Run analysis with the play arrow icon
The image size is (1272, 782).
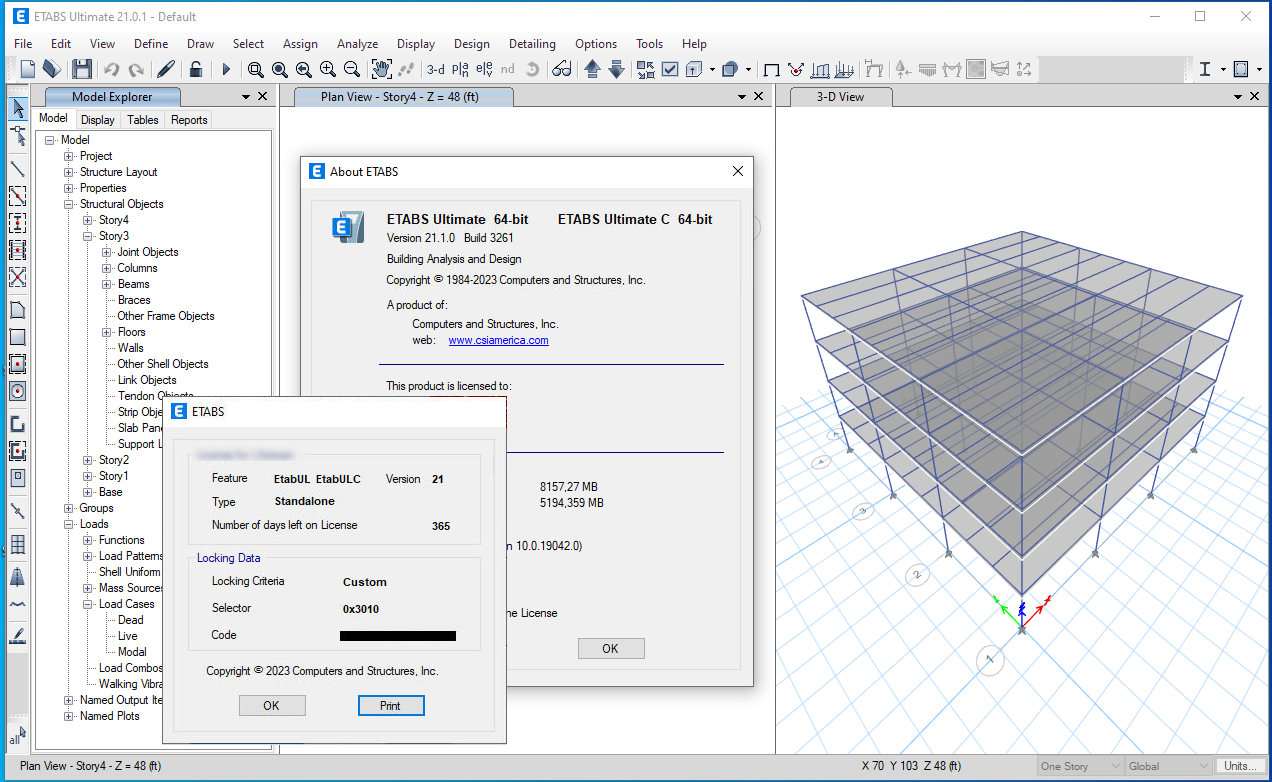click(226, 69)
